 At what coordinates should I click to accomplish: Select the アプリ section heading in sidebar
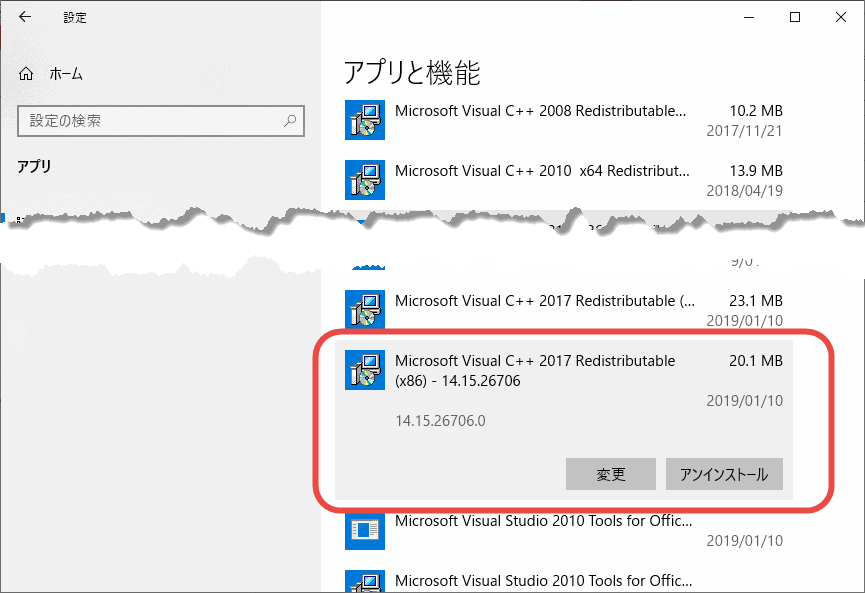tap(34, 166)
